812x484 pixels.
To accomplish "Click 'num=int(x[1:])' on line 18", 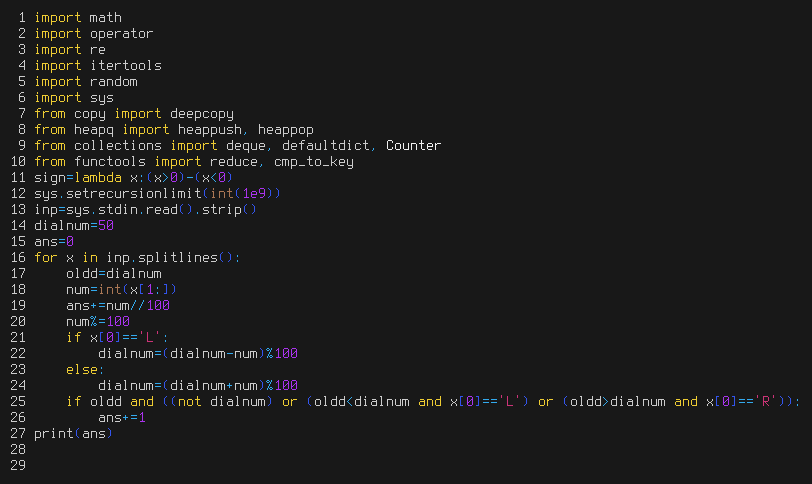I will (122, 290).
